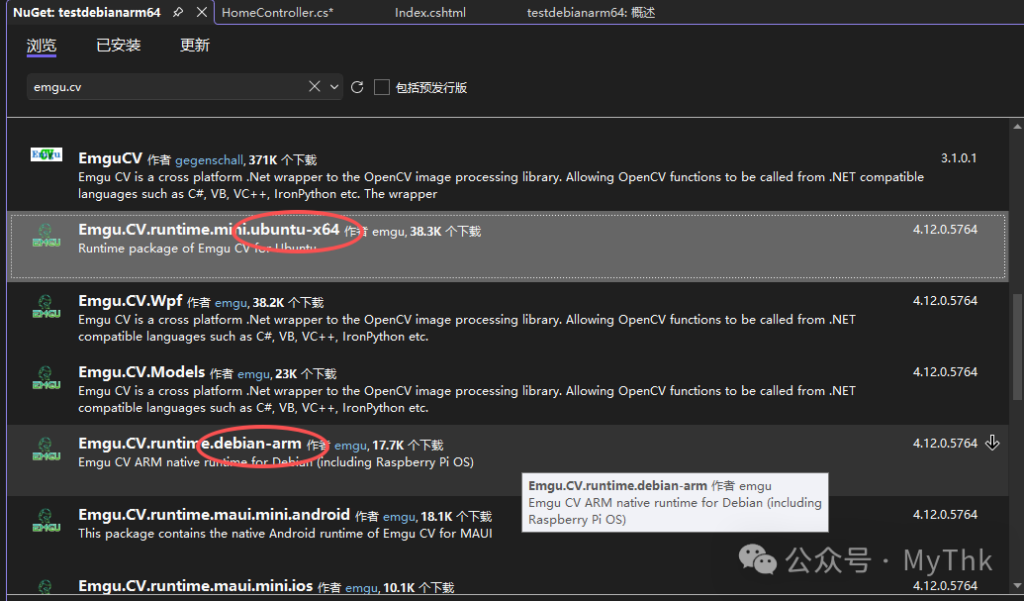Viewport: 1024px width, 601px height.
Task: Click version 4.12.0.5764 of Emgu.CV.Models
Action: pyautogui.click(x=945, y=372)
